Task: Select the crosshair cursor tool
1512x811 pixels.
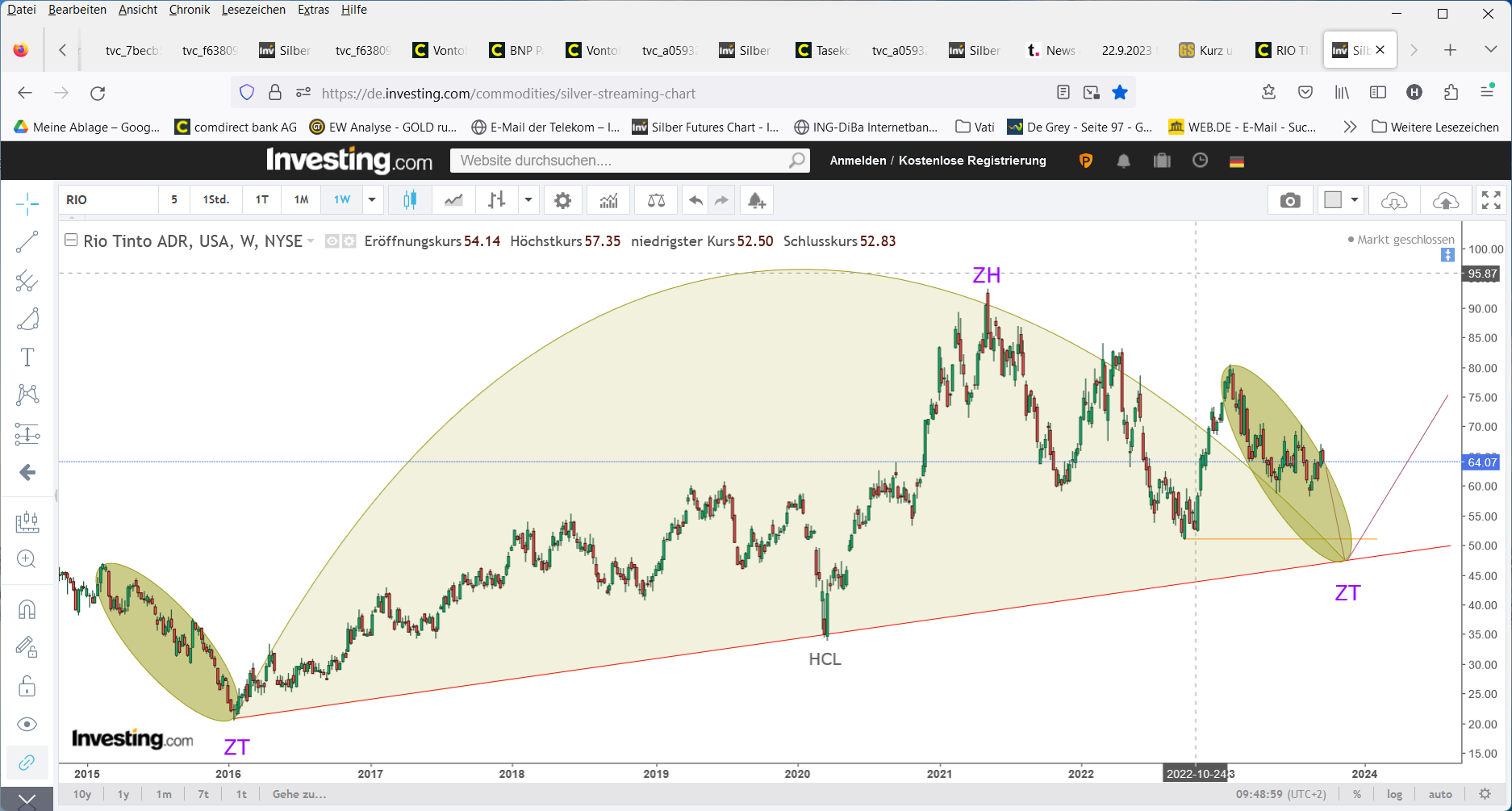Action: pos(27,204)
